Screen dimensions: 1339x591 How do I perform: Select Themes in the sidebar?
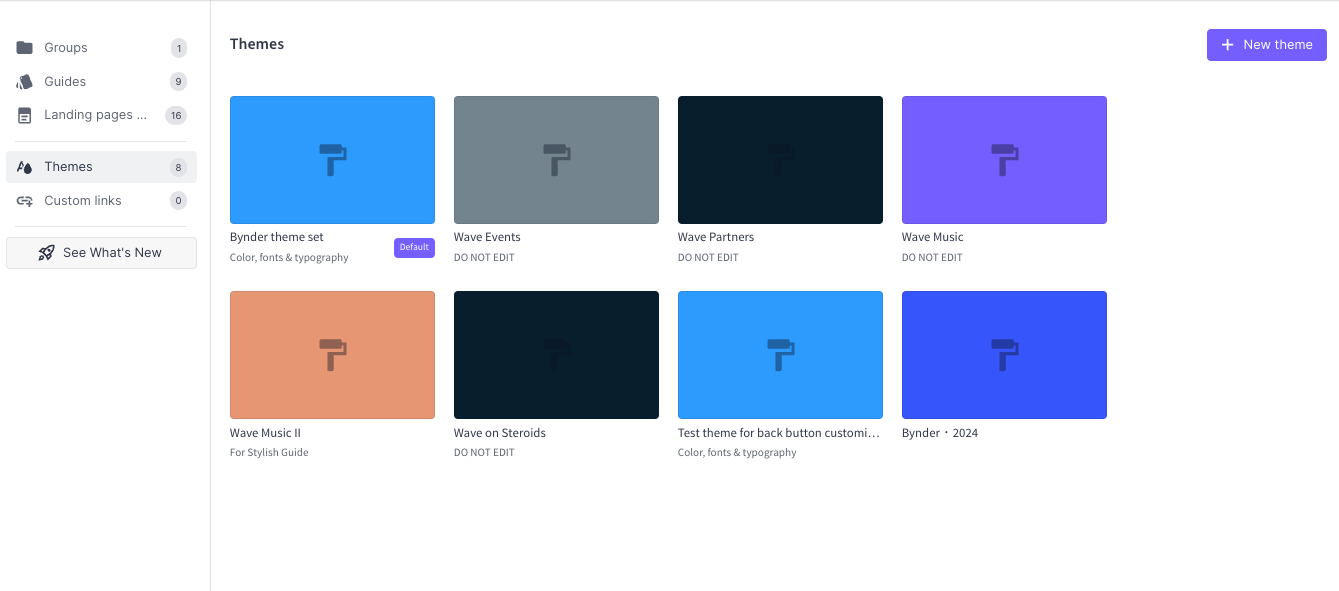click(101, 167)
